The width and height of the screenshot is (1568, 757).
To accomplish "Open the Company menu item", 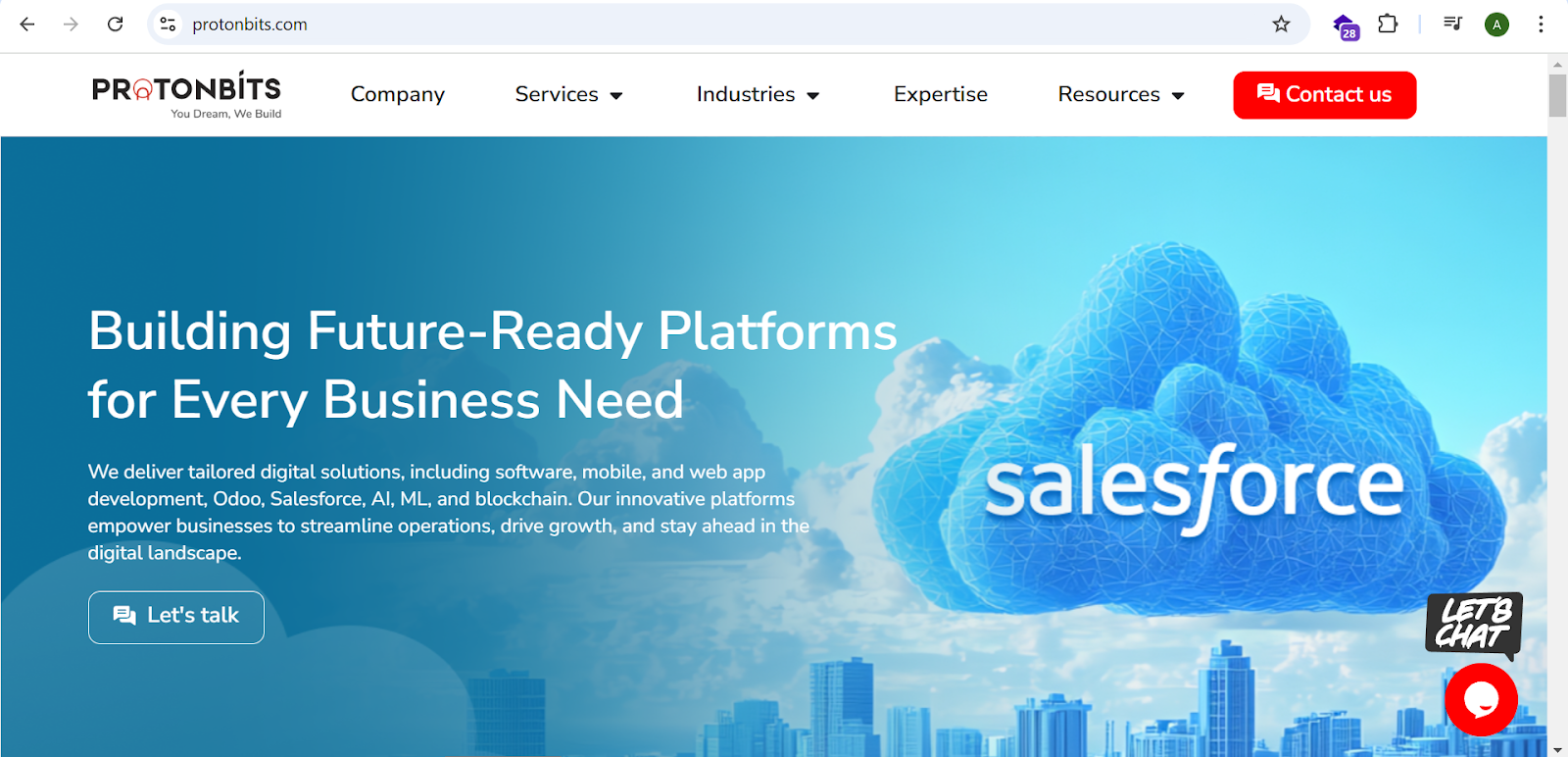I will 398,94.
